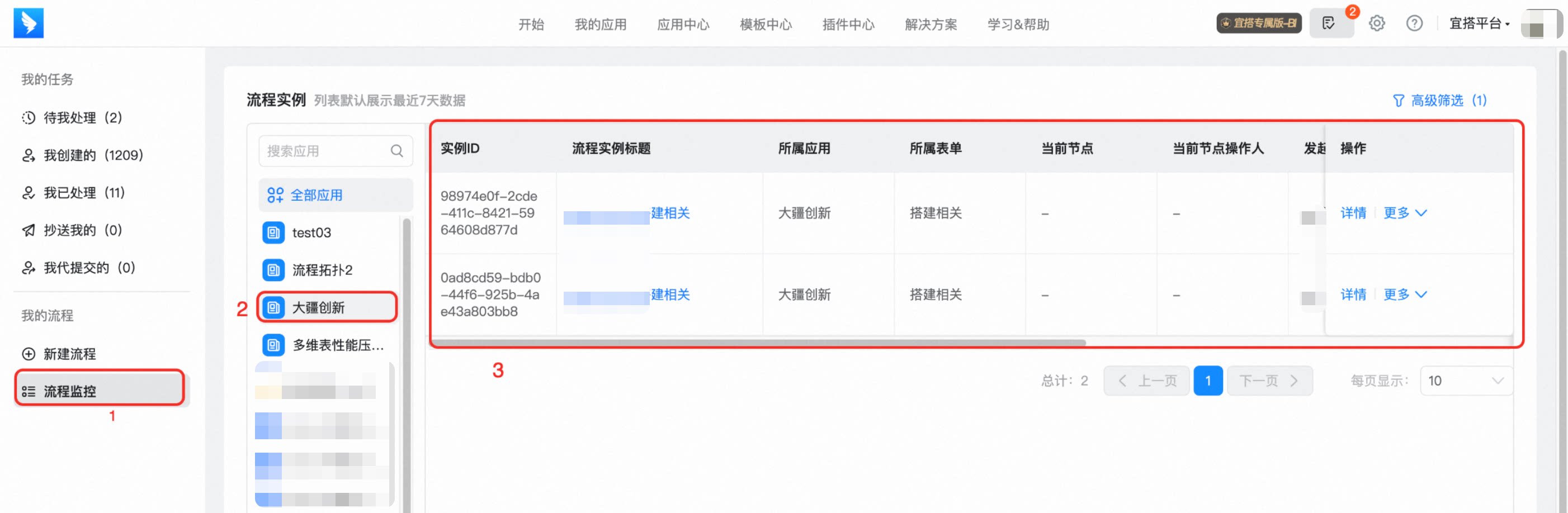Open the 宜搭平台 account dropdown

pos(1479,23)
